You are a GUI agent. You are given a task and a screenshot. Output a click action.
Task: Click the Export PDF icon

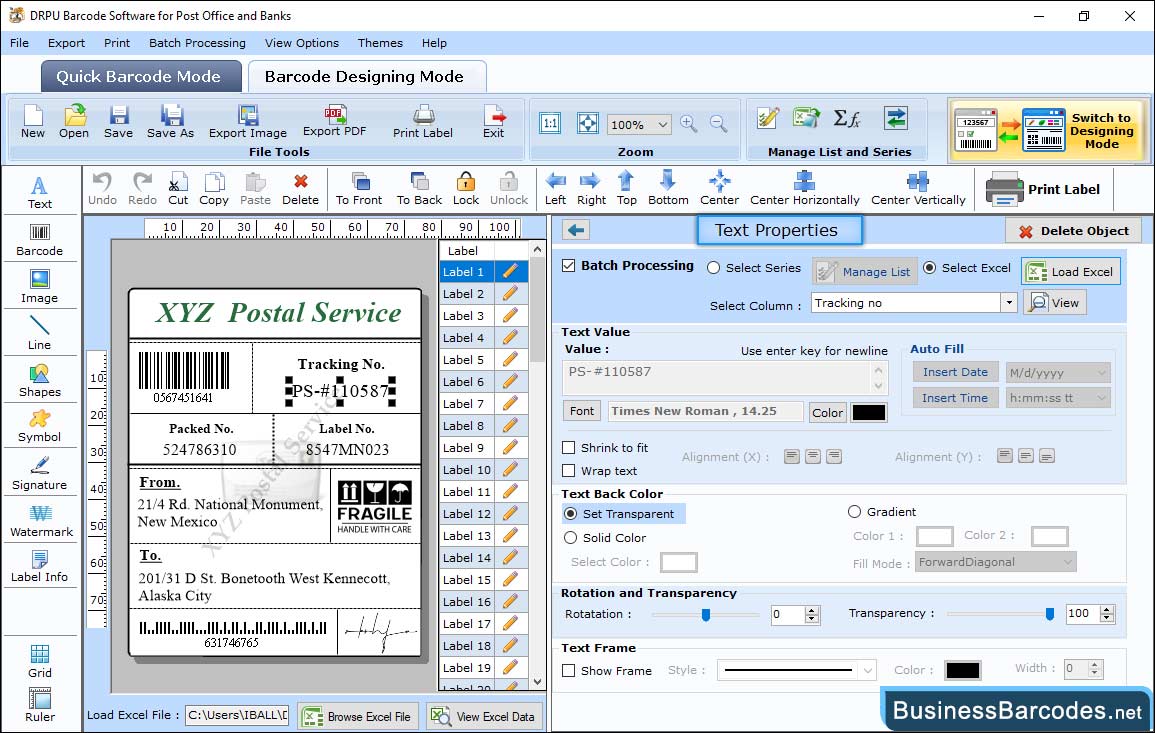(334, 122)
